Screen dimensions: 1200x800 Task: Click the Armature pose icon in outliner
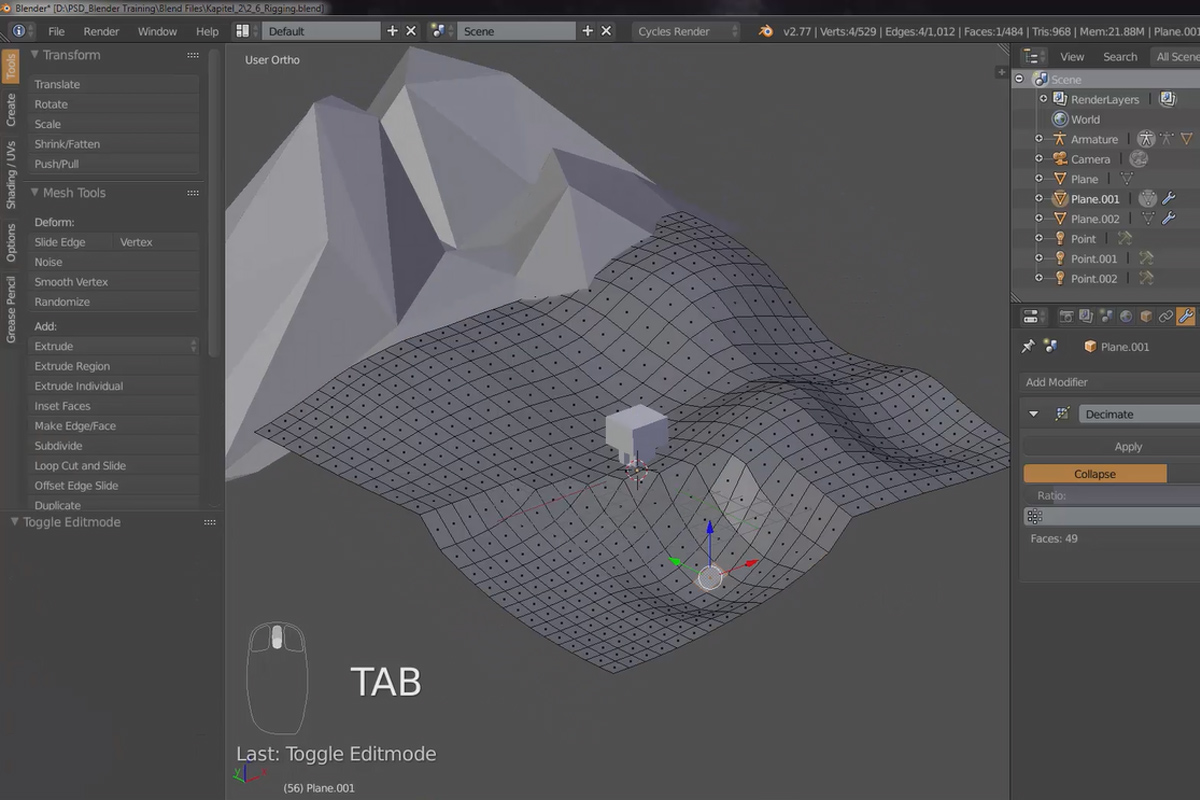[x=1146, y=139]
